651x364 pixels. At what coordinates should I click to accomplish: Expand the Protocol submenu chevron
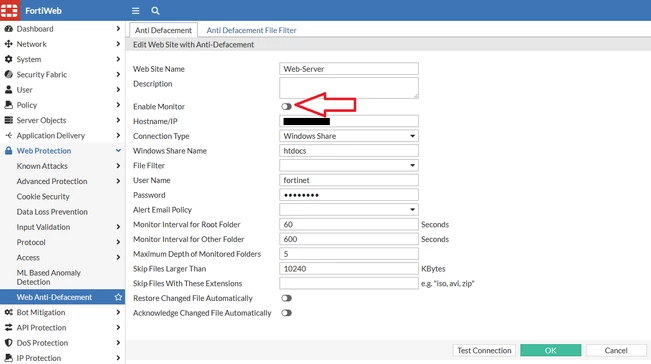coord(118,242)
